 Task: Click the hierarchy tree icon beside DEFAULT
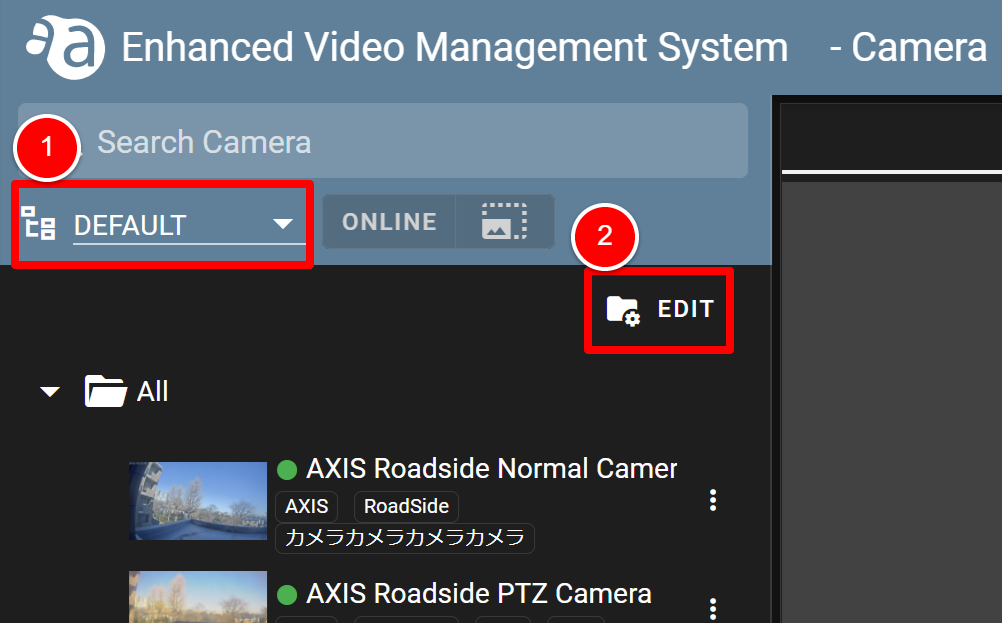tap(38, 223)
